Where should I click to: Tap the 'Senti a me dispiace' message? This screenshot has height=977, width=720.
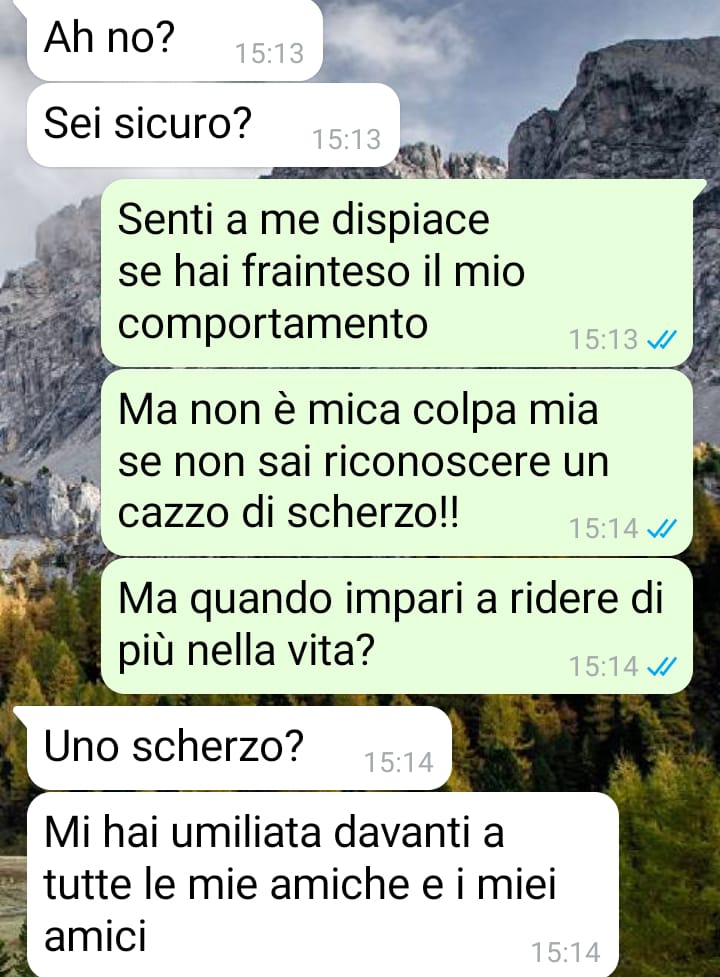[x=397, y=272]
